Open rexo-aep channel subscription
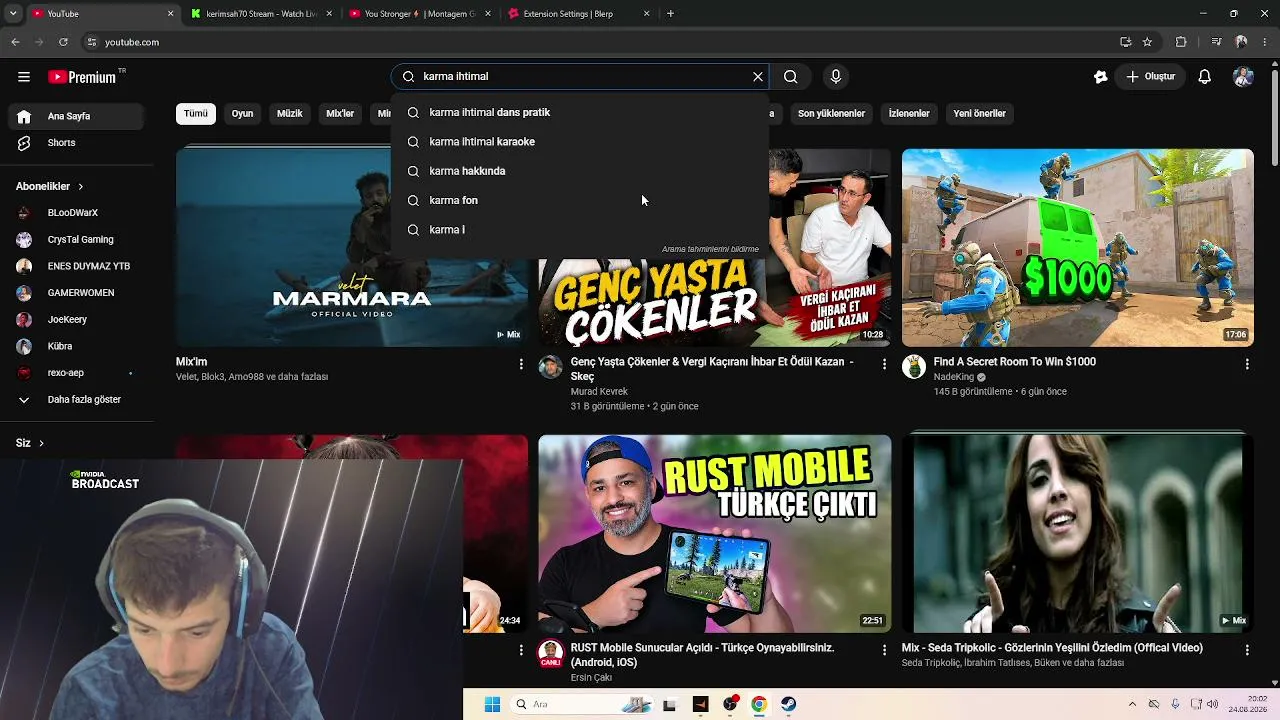This screenshot has height=720, width=1280. [77, 373]
